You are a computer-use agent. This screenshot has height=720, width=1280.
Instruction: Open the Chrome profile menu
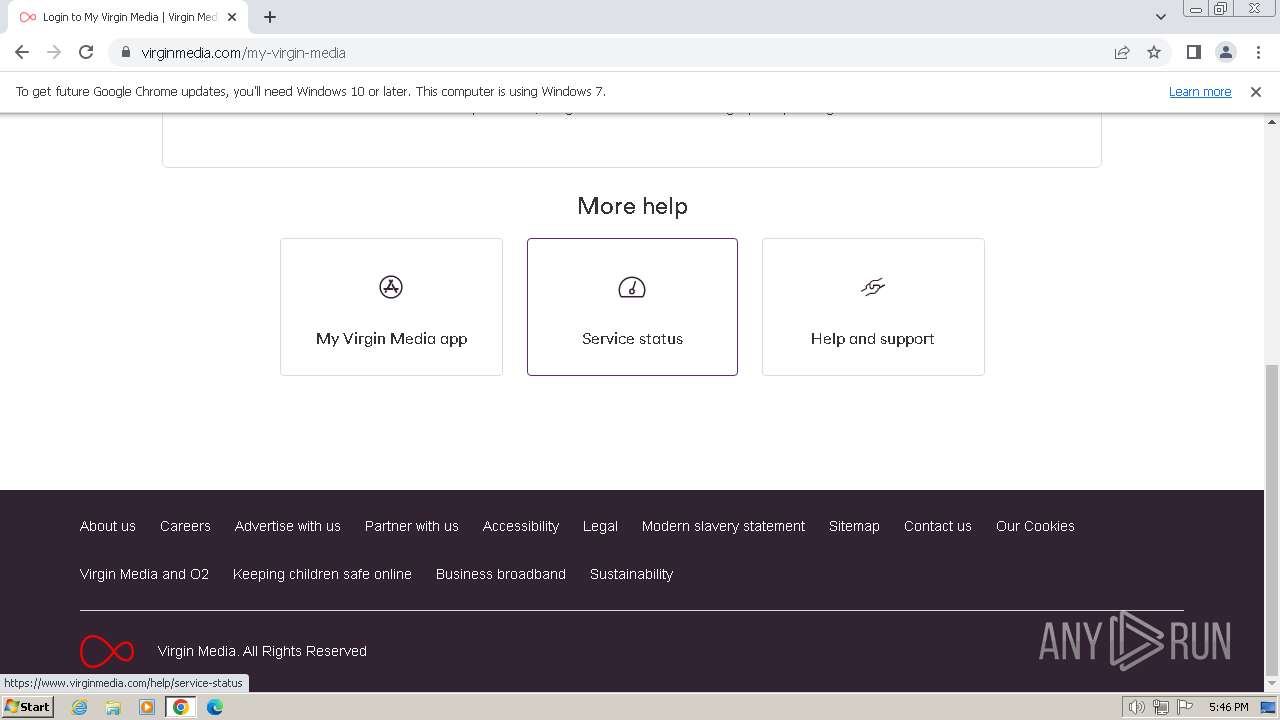tap(1226, 52)
